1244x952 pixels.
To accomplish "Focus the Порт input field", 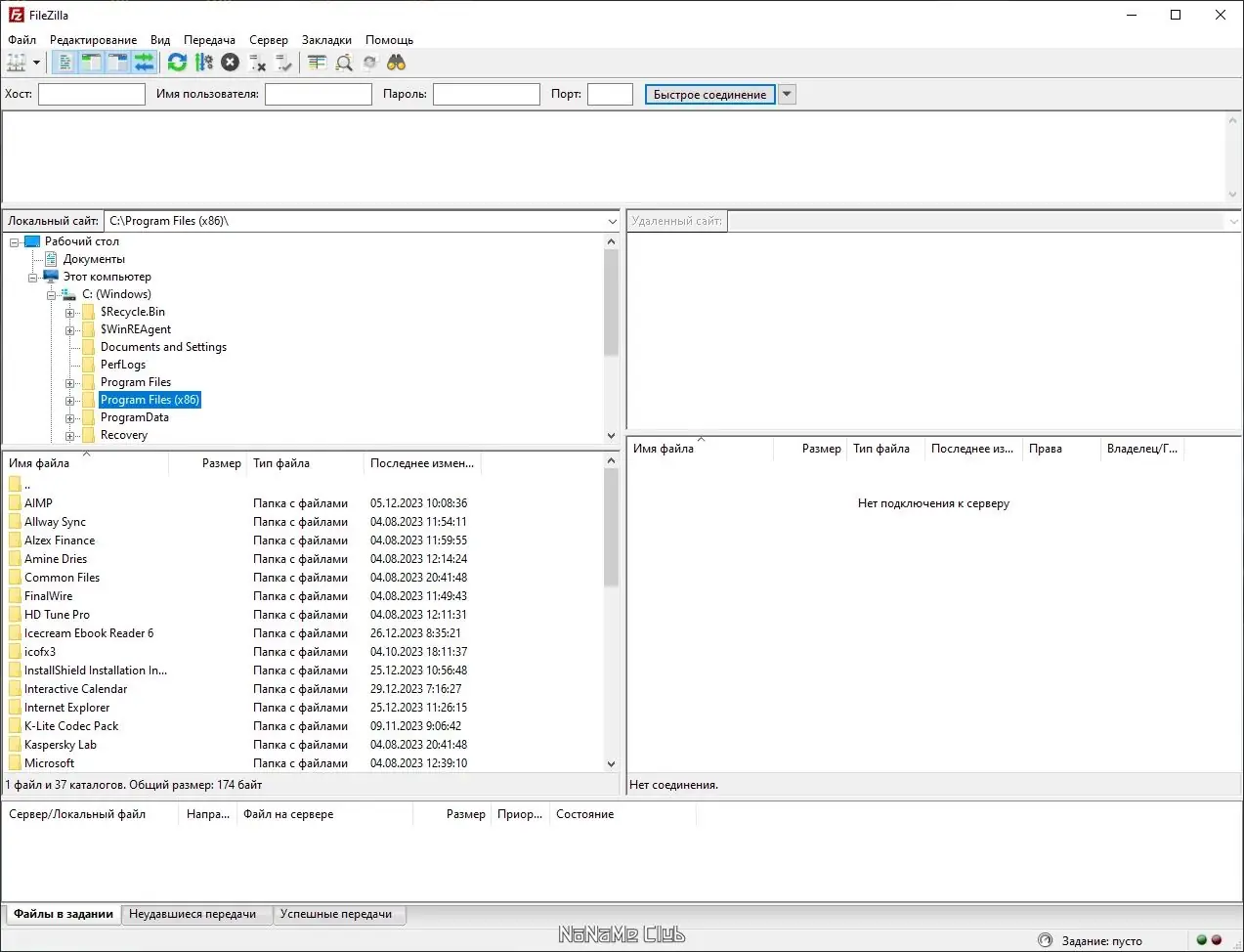I will click(610, 94).
